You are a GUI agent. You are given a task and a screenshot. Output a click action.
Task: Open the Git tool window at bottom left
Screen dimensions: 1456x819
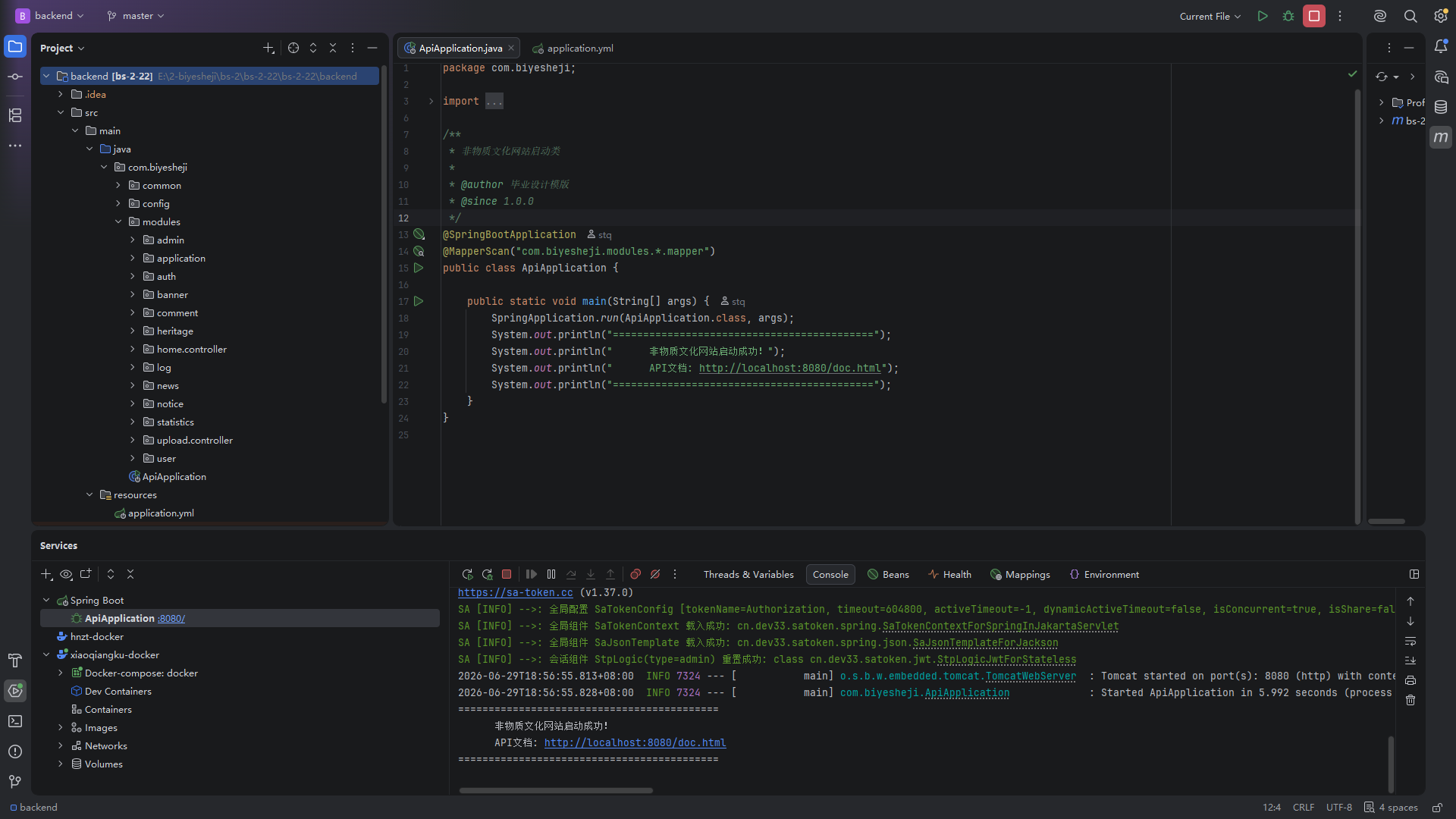[x=15, y=781]
